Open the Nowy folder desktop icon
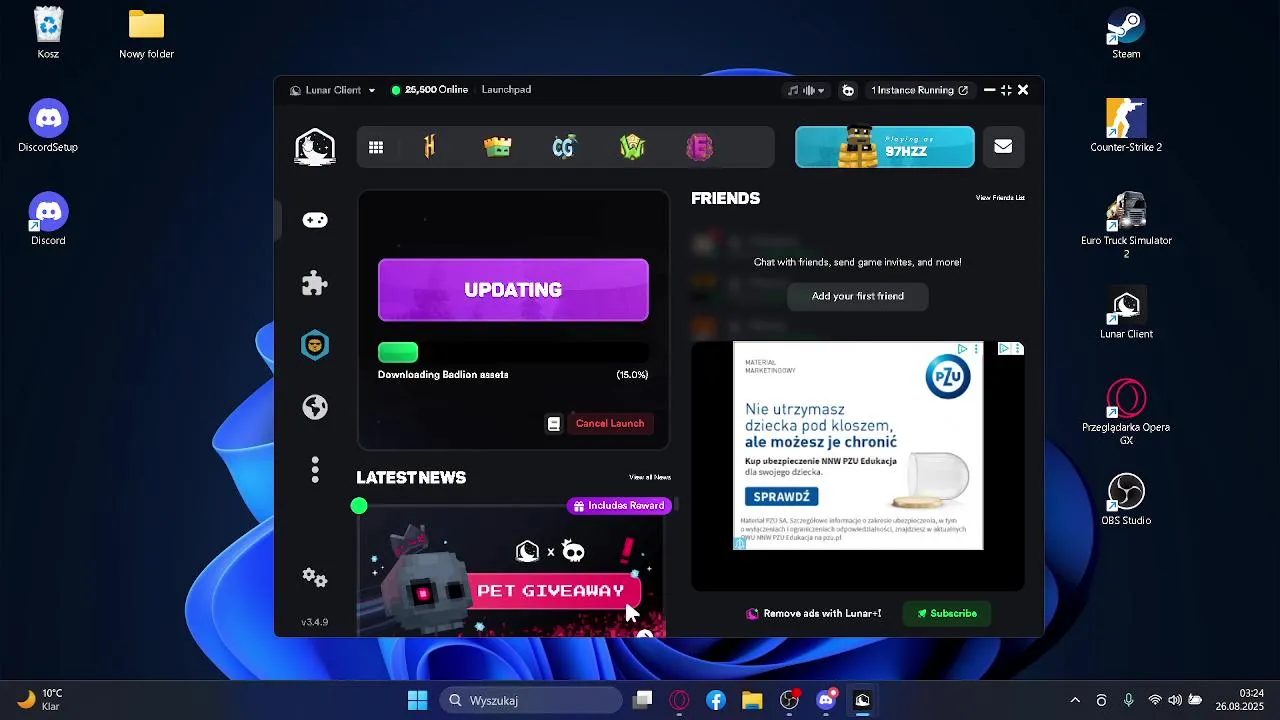Viewport: 1280px width, 720px height. click(146, 33)
